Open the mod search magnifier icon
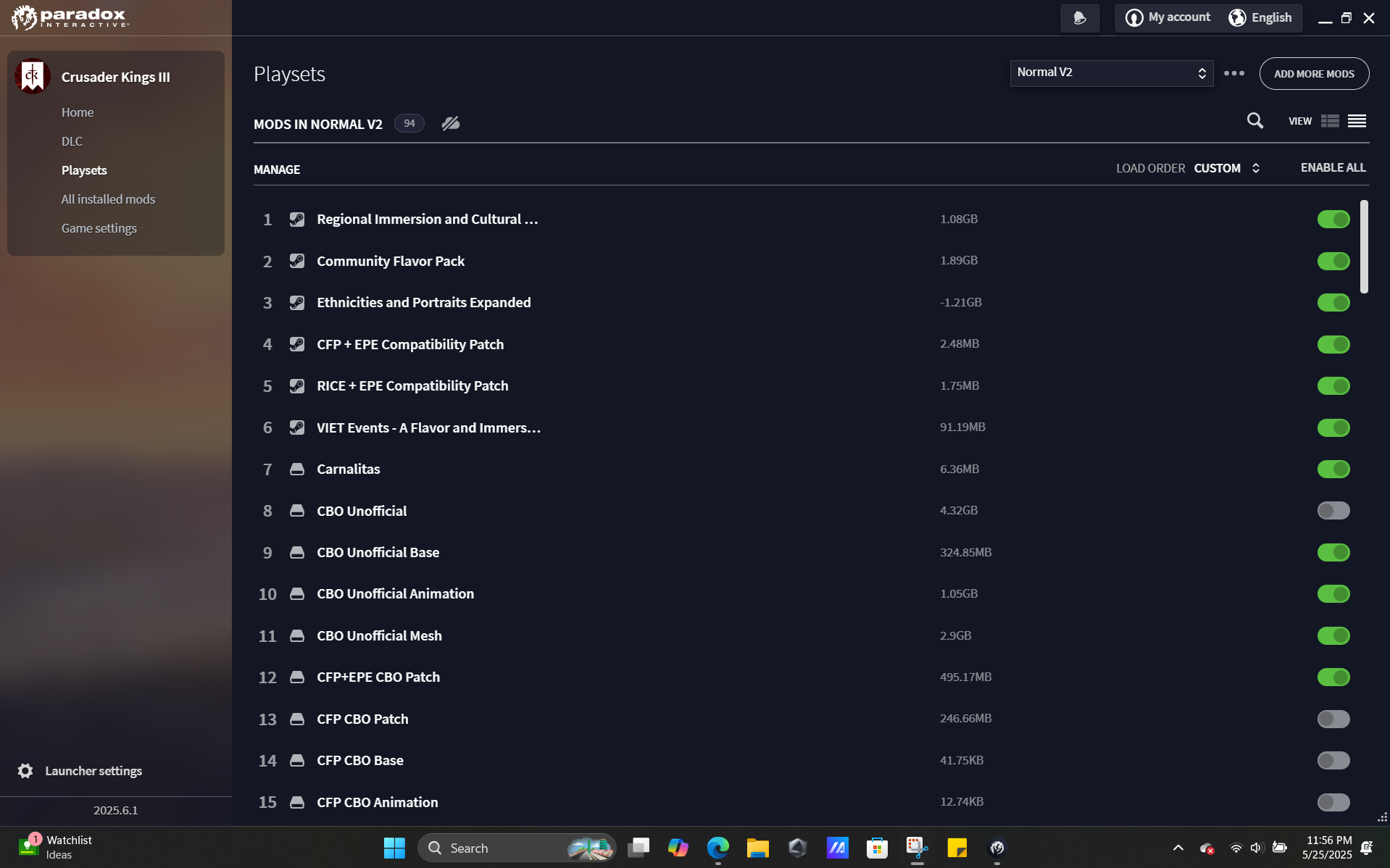Image resolution: width=1390 pixels, height=868 pixels. pyautogui.click(x=1254, y=120)
